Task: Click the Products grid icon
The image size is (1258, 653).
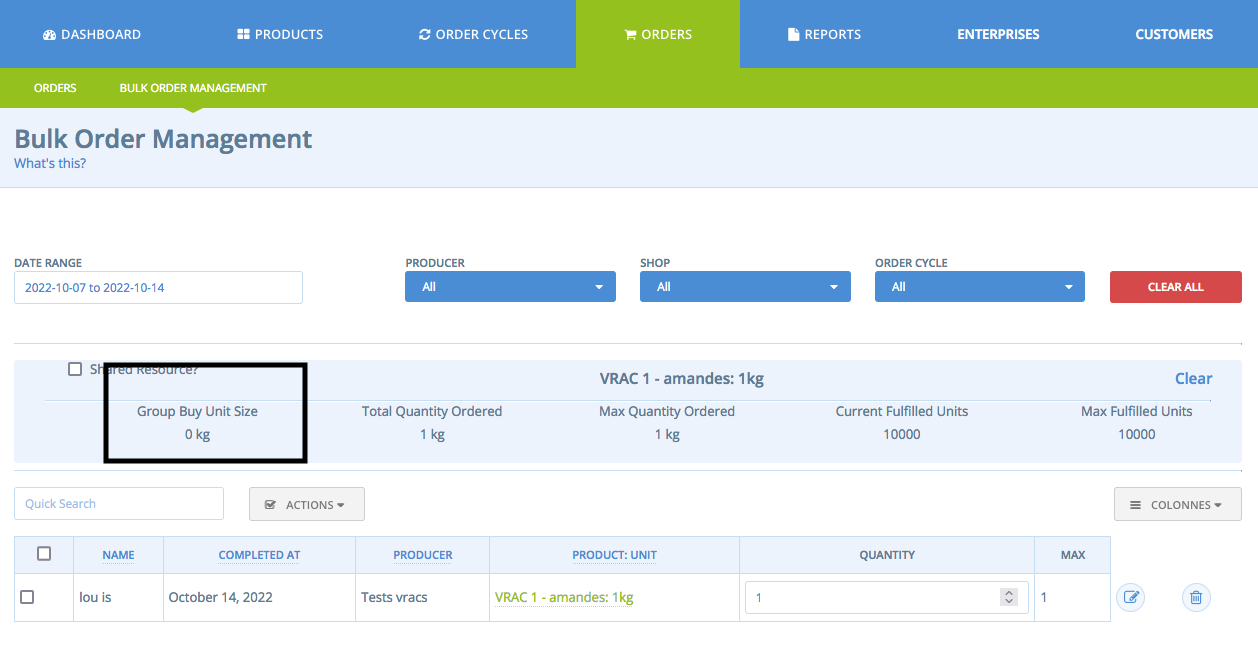Action: coord(241,33)
